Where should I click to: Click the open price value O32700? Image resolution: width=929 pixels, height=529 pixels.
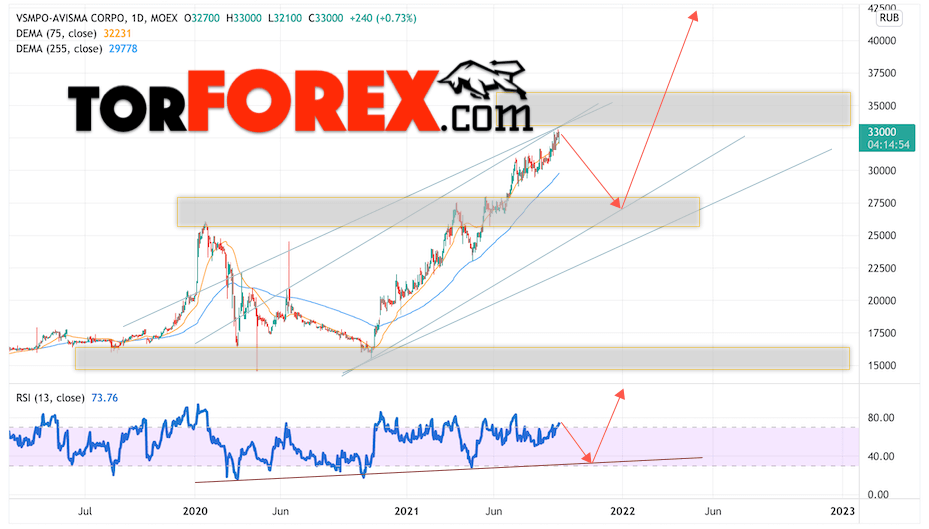click(x=202, y=18)
